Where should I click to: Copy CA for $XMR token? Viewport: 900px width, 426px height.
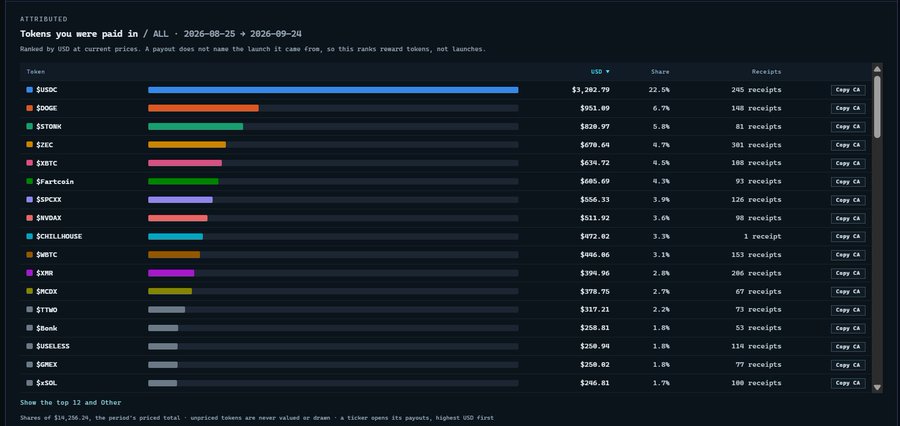point(848,273)
